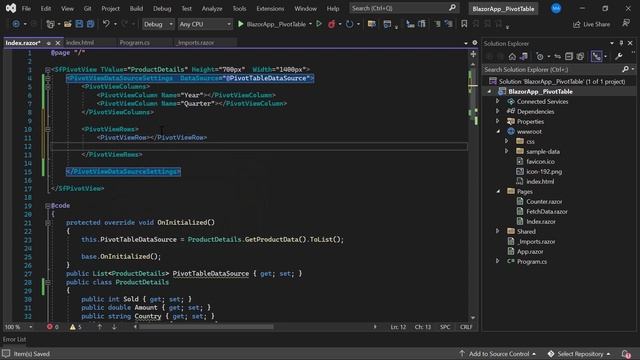The width and height of the screenshot is (640, 360).
Task: Open the Extensions menu
Action: pos(270,8)
